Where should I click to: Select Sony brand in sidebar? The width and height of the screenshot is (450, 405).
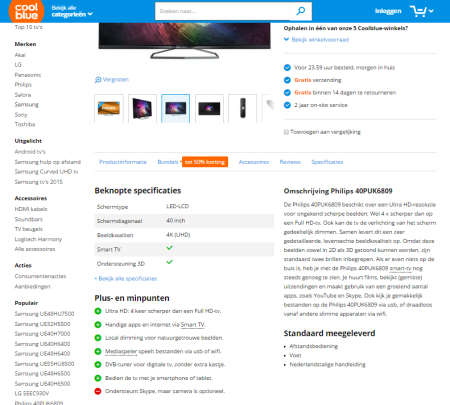(21, 115)
